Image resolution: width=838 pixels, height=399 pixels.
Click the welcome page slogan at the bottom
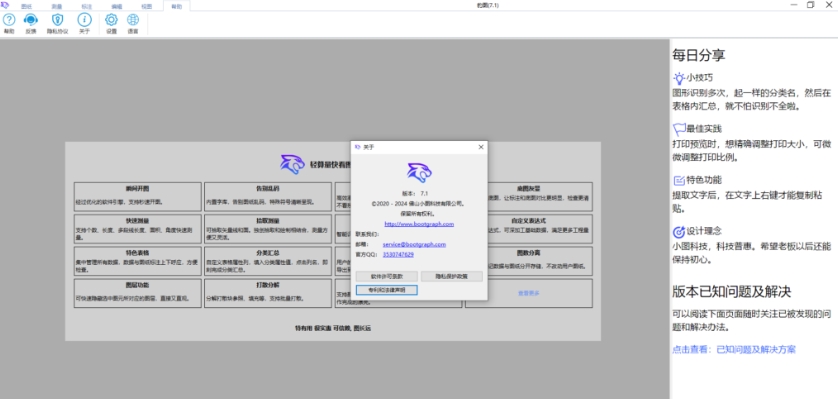coord(333,328)
